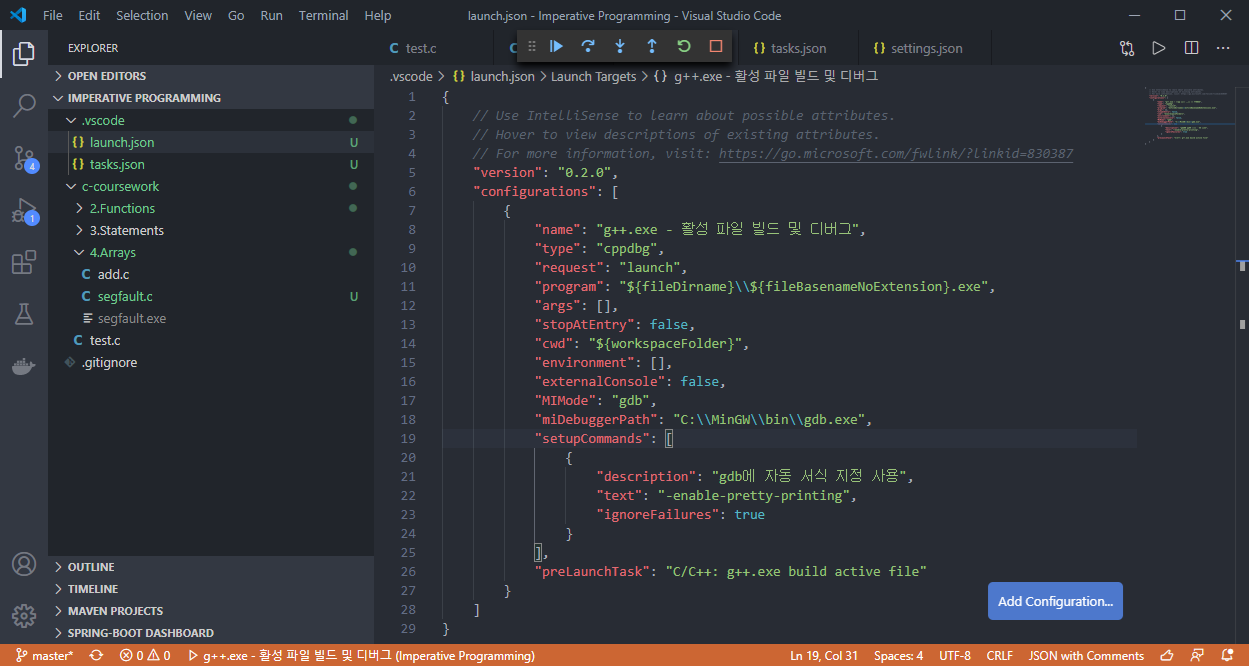Restart the debug session with green icon
The height and width of the screenshot is (666, 1249).
point(684,46)
